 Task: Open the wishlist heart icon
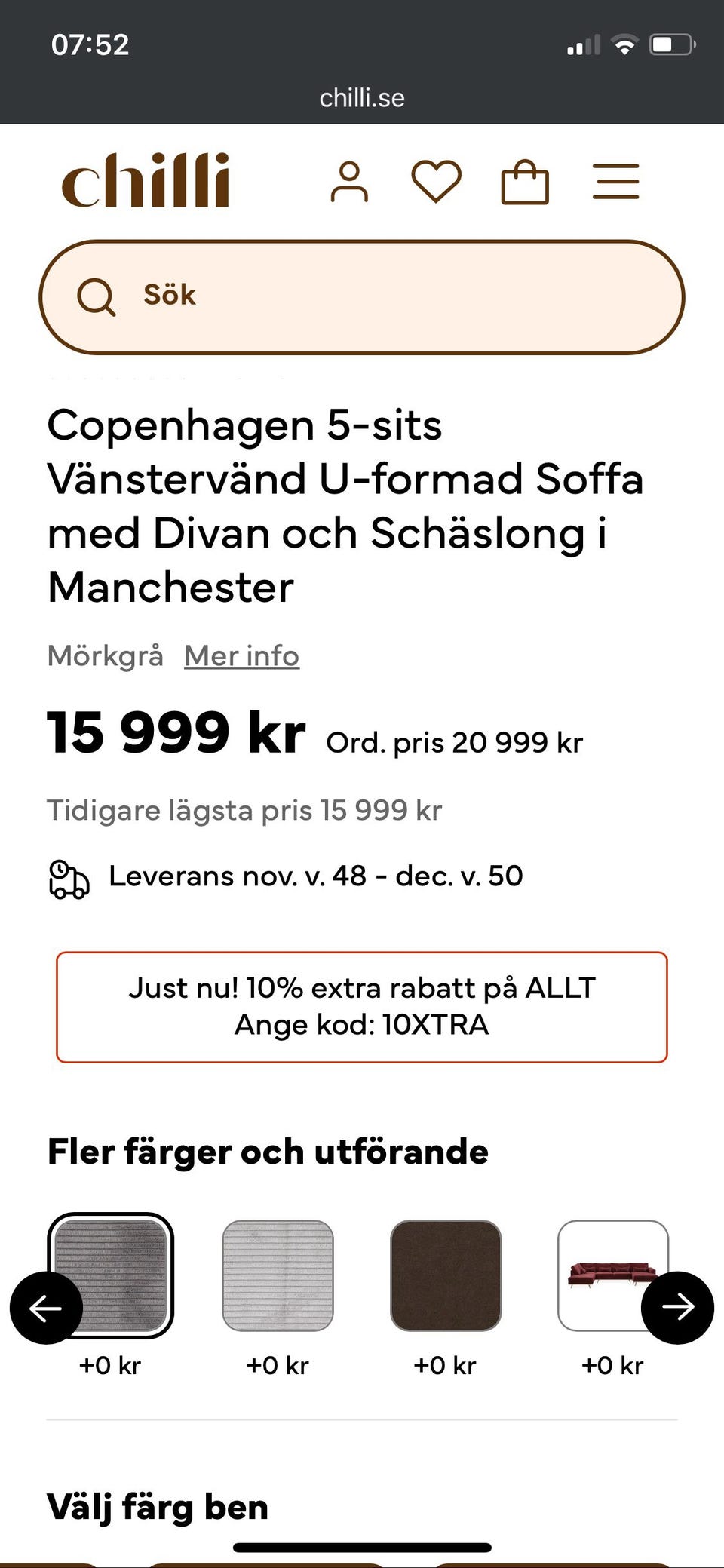(x=436, y=182)
